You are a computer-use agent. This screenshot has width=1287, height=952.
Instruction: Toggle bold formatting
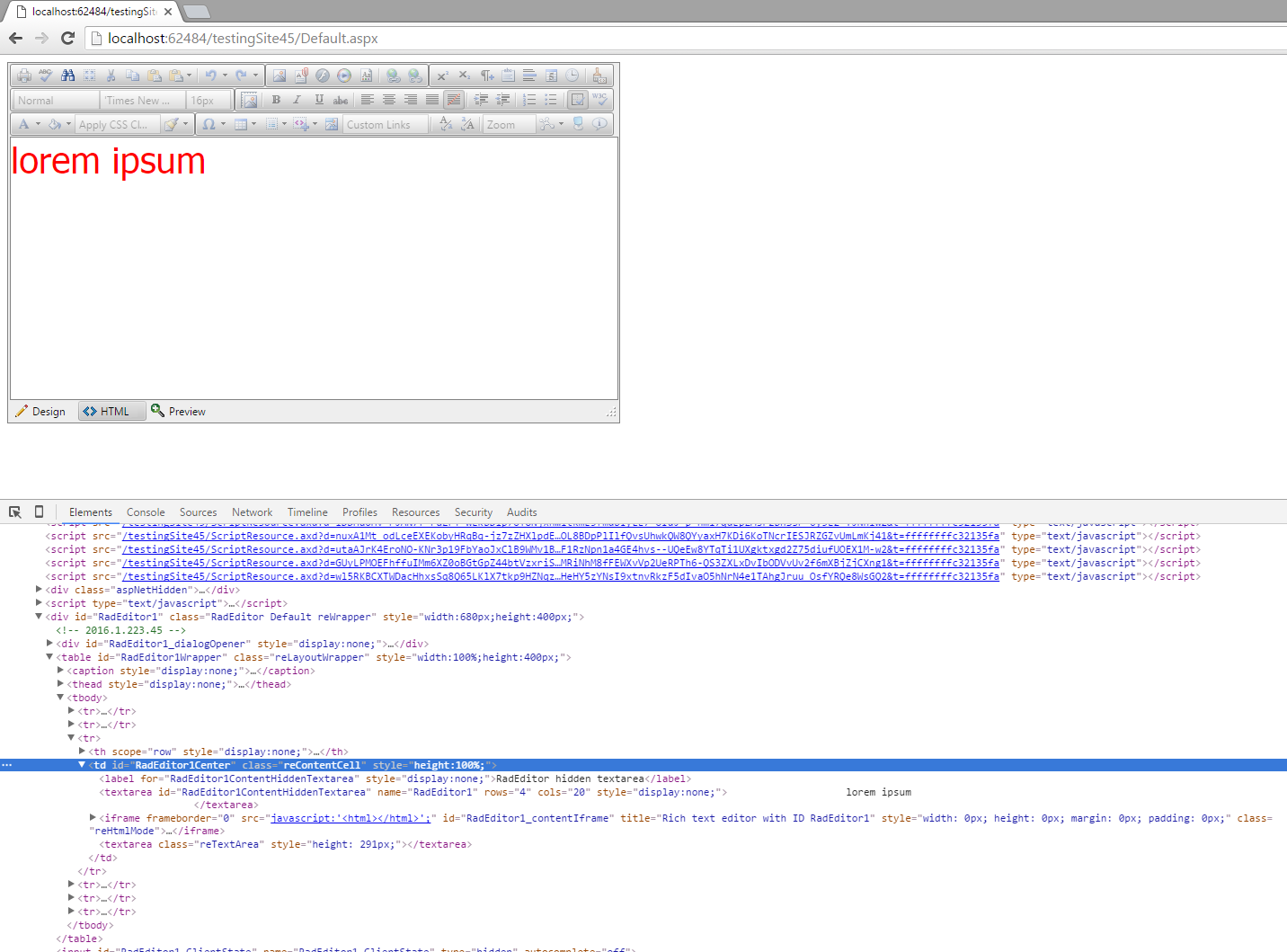pos(276,100)
